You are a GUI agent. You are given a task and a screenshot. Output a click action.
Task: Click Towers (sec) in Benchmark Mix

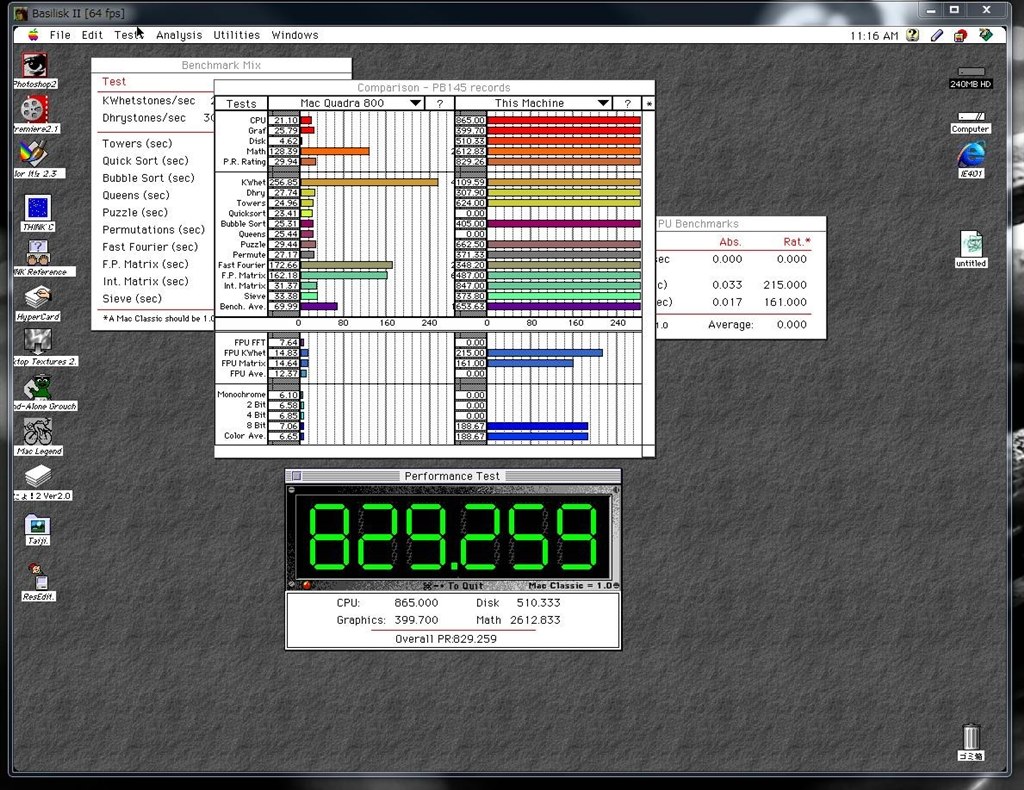point(137,144)
